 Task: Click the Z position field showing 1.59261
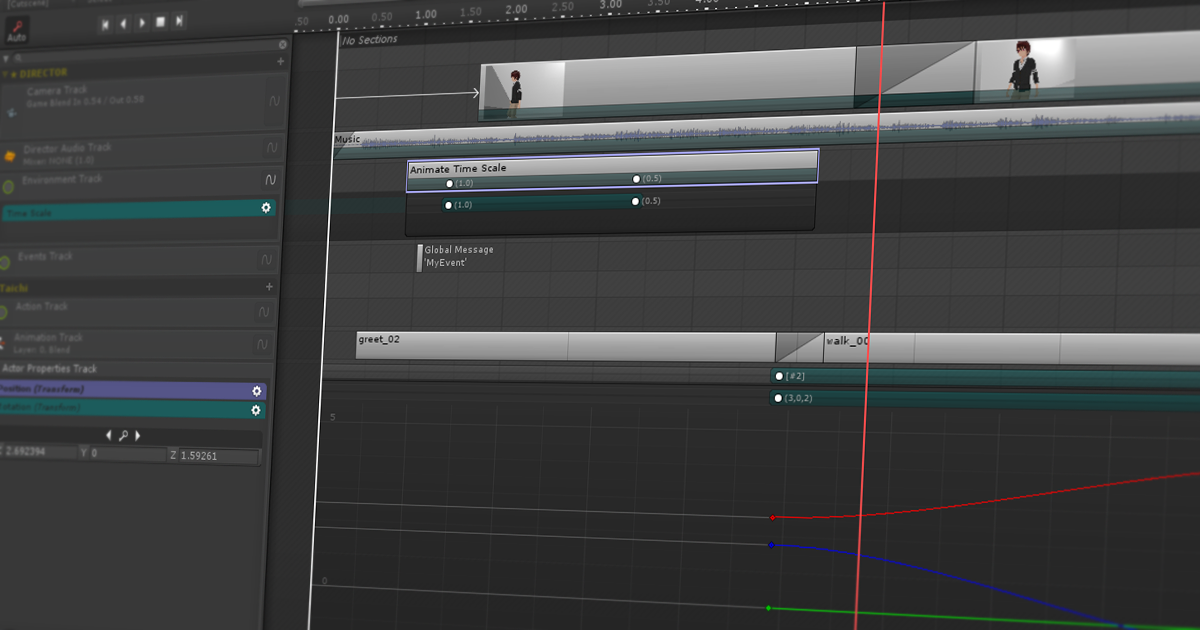219,455
